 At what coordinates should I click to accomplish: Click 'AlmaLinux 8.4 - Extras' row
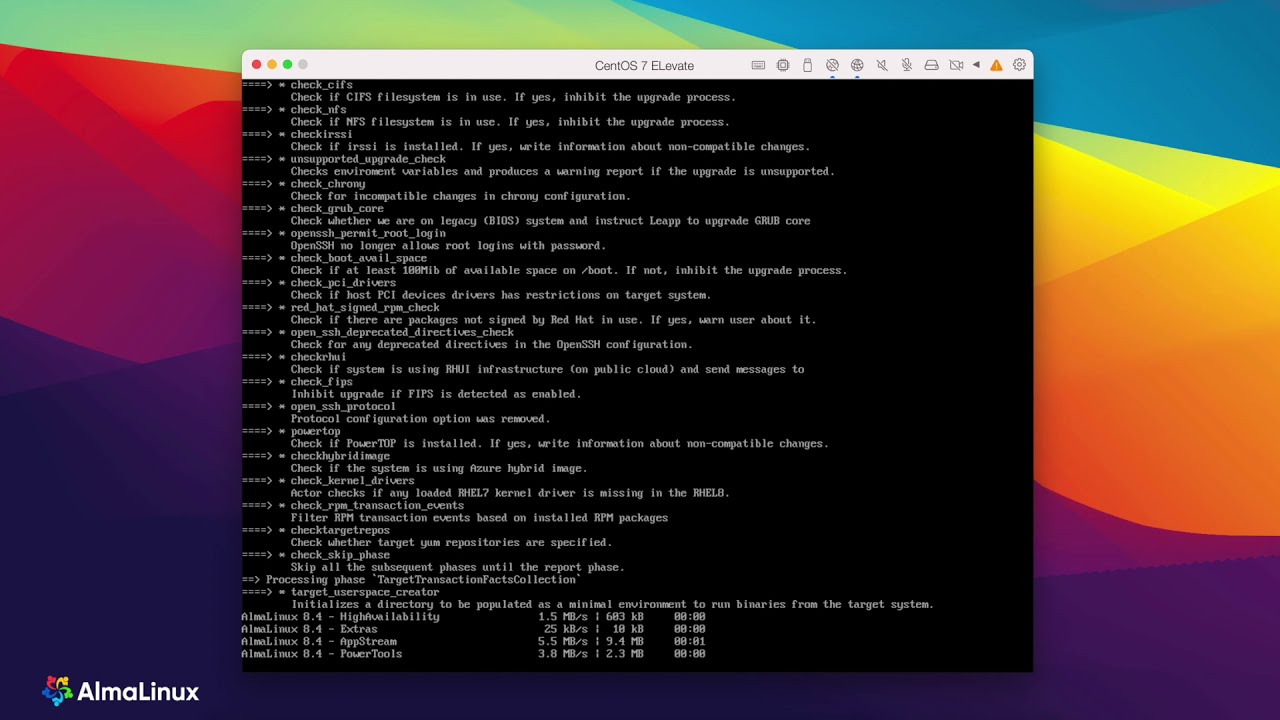pyautogui.click(x=473, y=629)
